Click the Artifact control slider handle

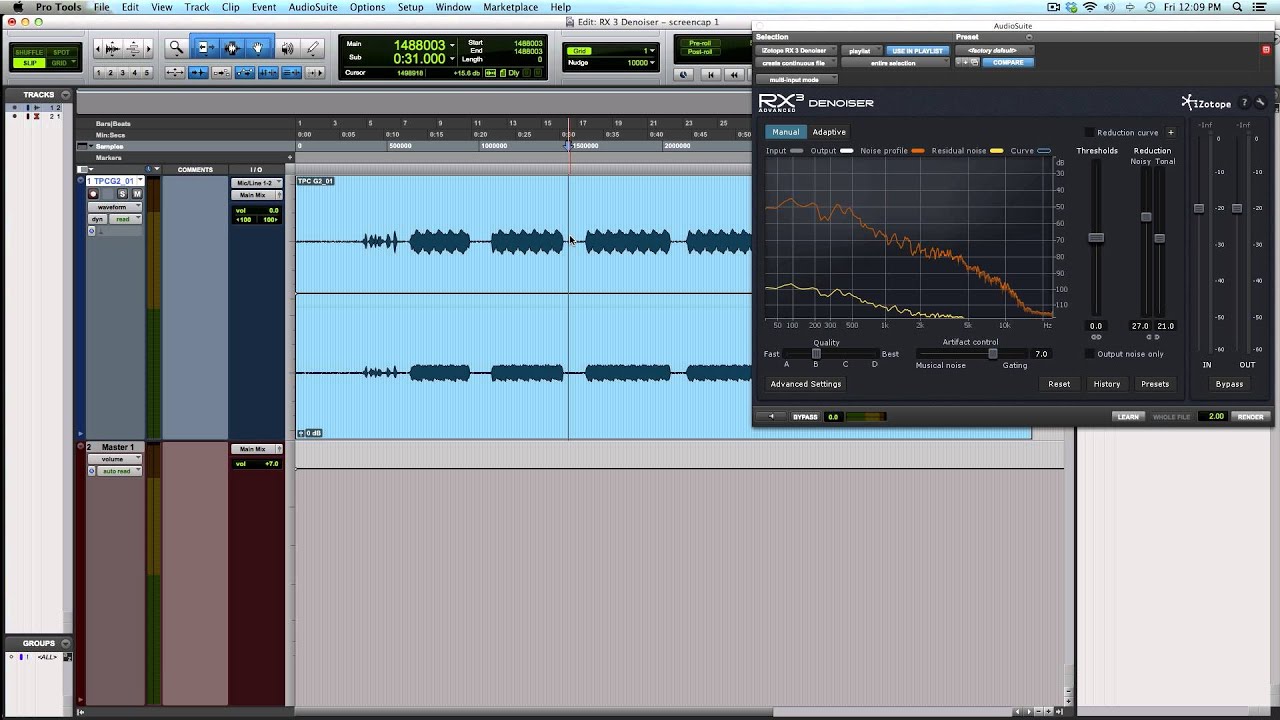coord(992,354)
